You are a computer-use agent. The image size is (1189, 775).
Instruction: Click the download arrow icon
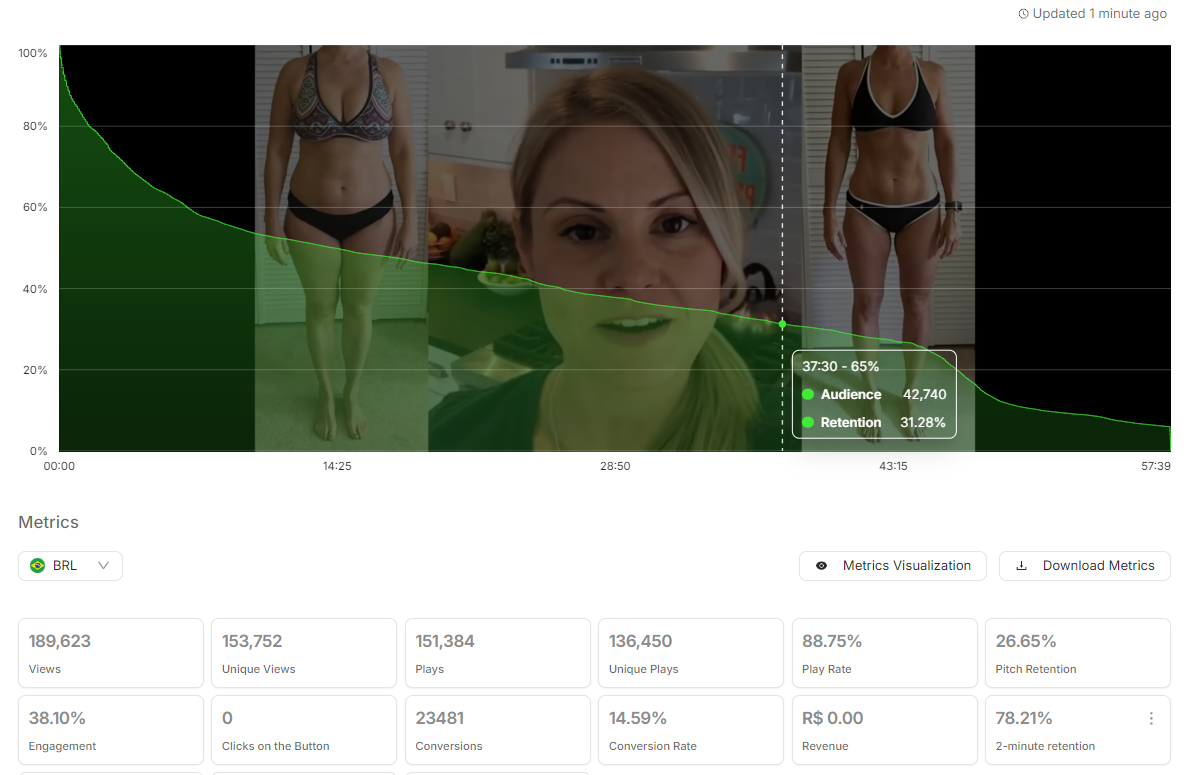tap(1021, 566)
